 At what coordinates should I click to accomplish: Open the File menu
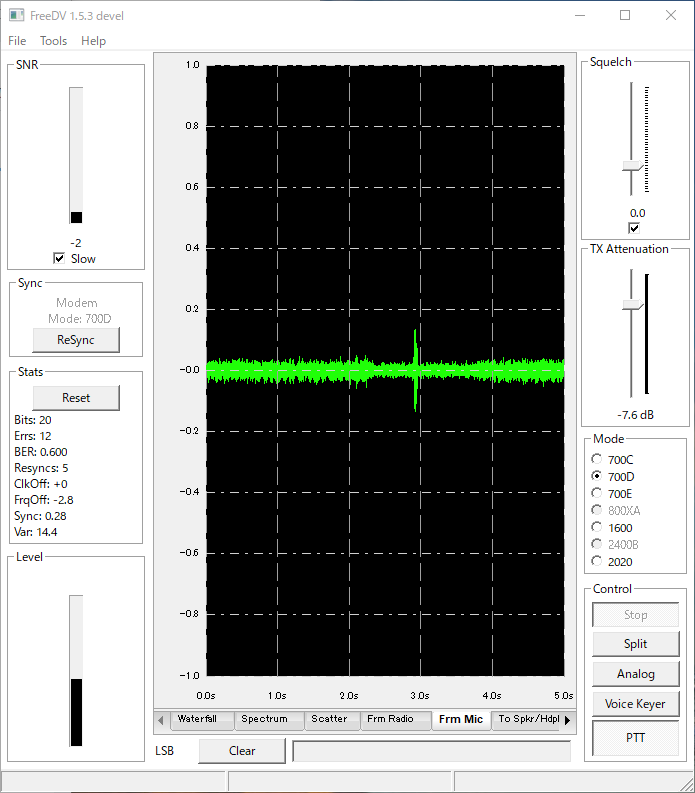[17, 41]
